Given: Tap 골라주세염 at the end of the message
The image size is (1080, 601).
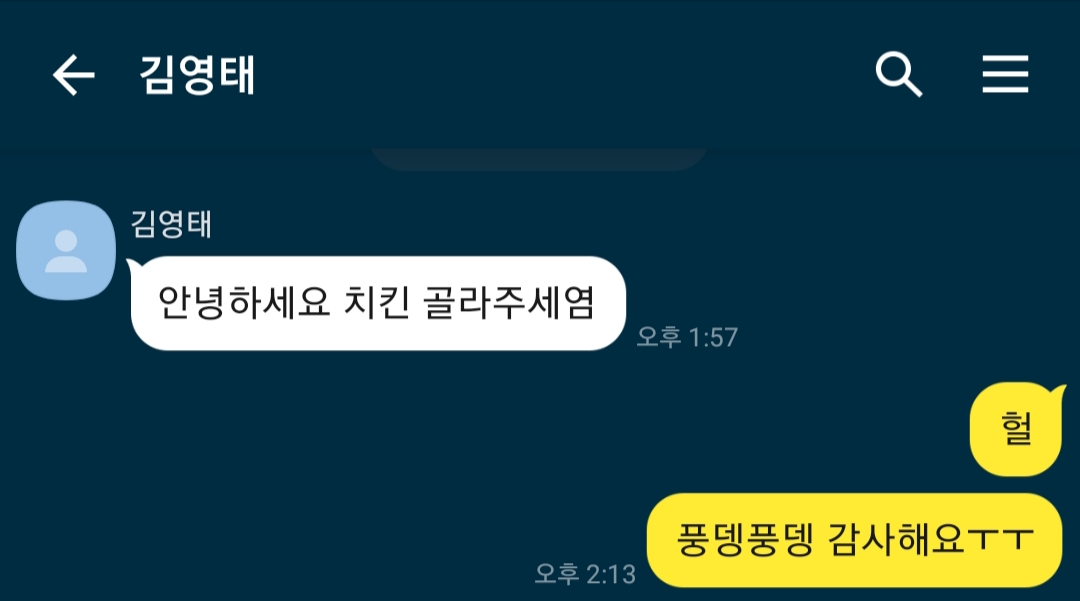Looking at the screenshot, I should (x=508, y=302).
